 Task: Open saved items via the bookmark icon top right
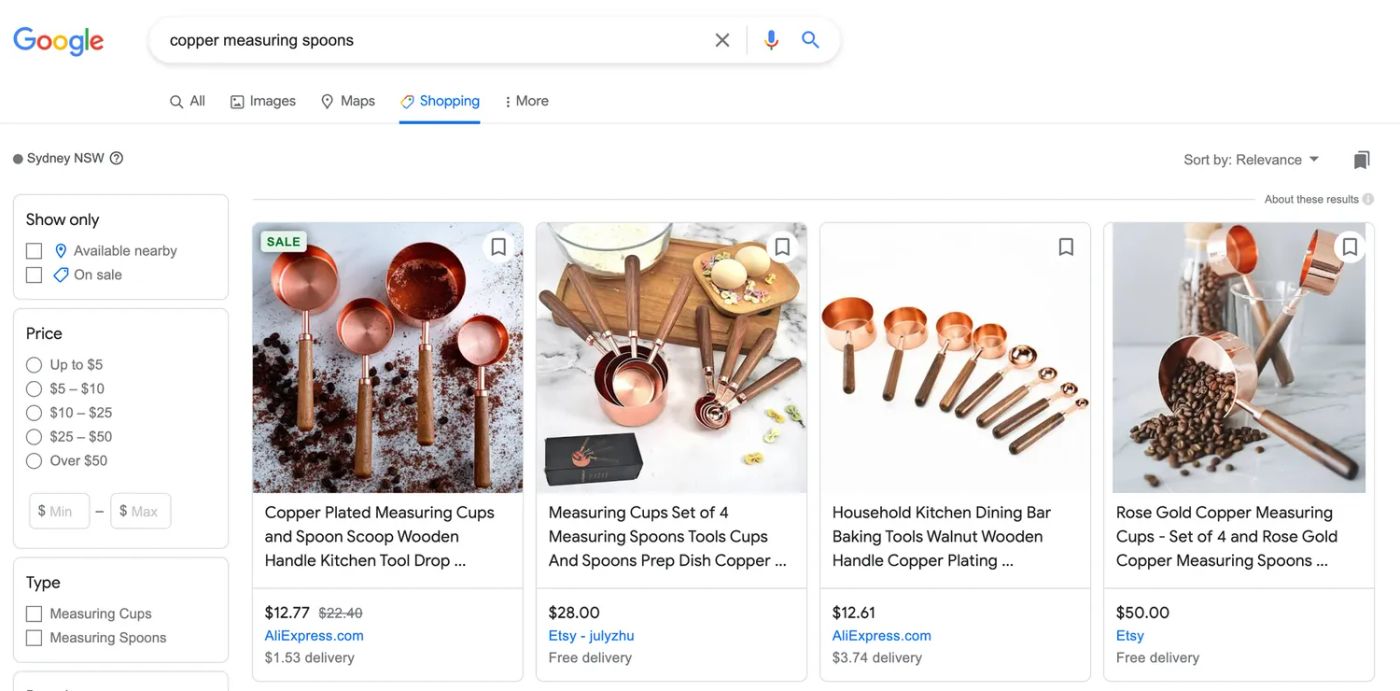(x=1361, y=159)
